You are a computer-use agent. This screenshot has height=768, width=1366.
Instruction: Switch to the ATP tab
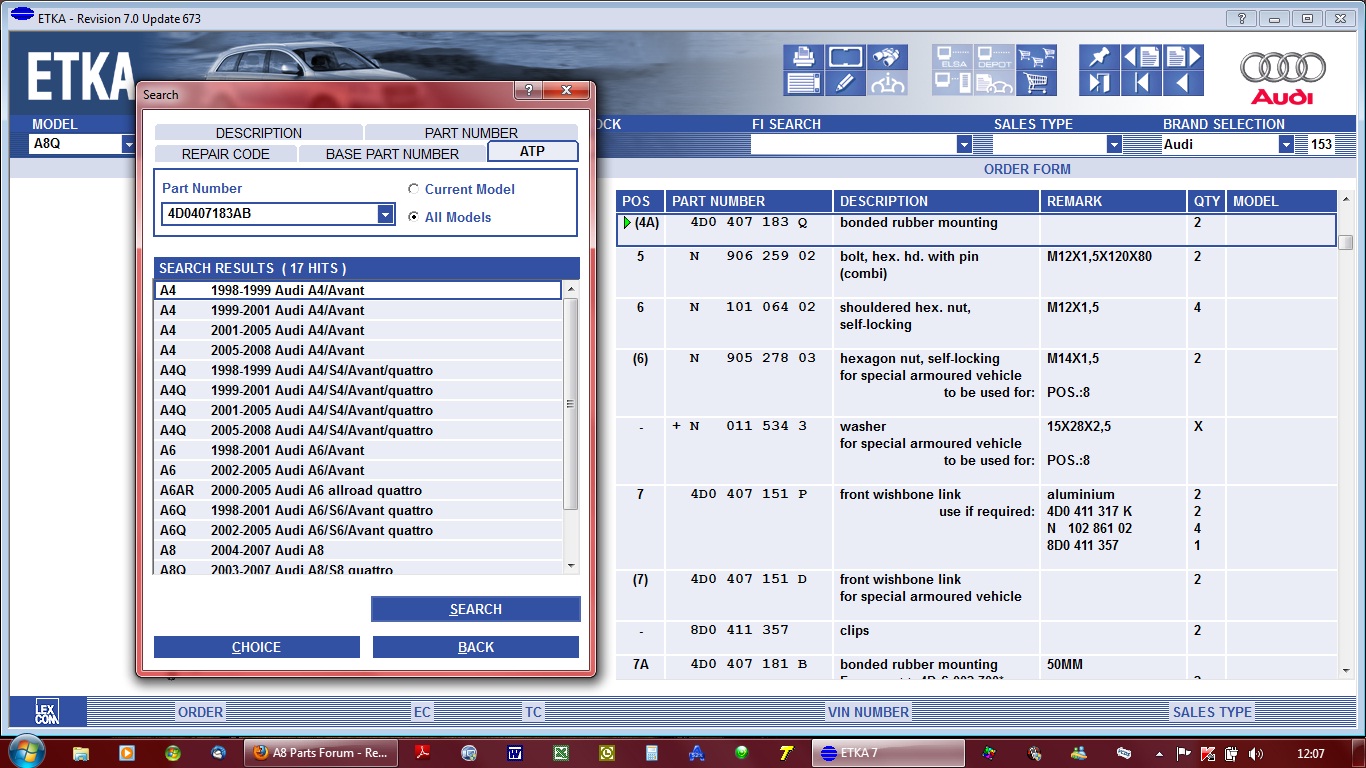pos(533,152)
